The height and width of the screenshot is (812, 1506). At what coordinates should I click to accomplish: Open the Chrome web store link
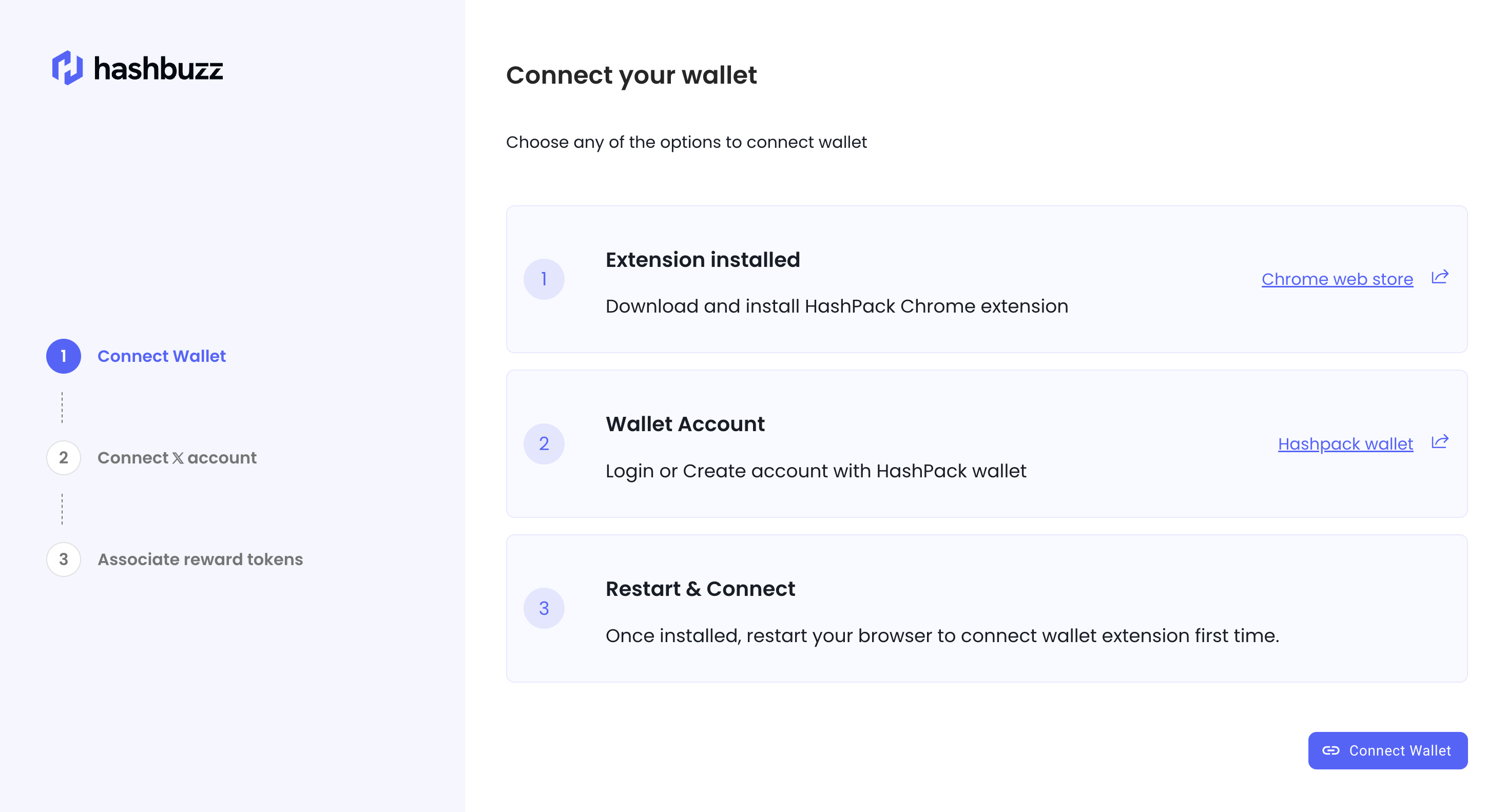[x=1337, y=279]
